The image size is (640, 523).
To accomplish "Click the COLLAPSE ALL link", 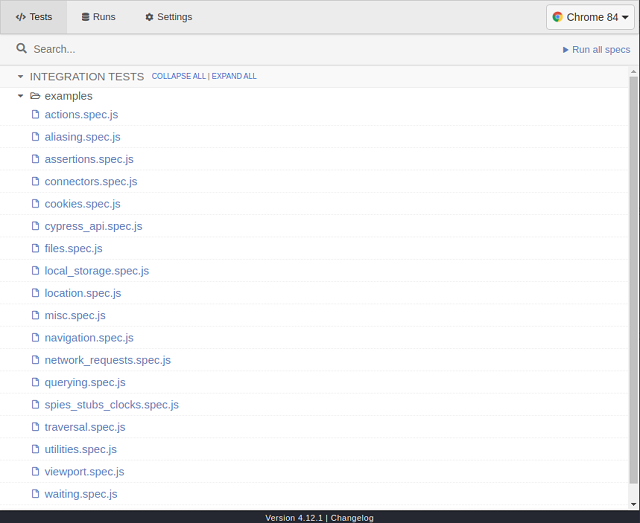I will (179, 76).
